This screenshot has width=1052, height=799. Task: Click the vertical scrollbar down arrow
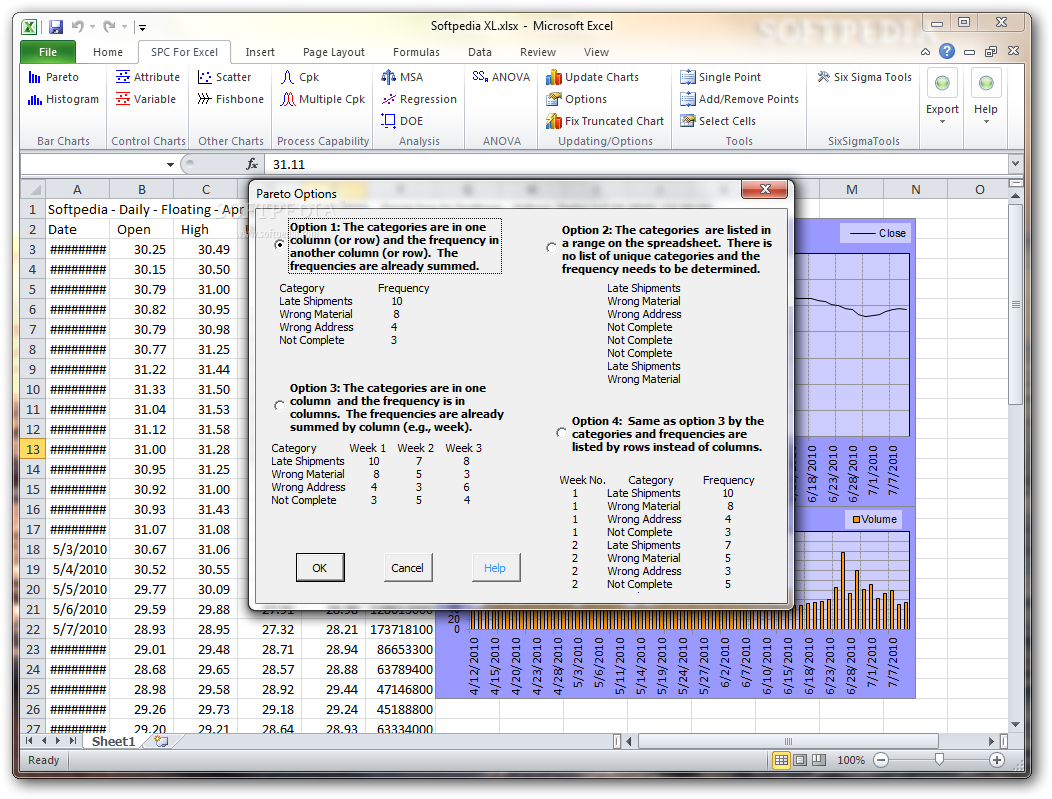1015,725
